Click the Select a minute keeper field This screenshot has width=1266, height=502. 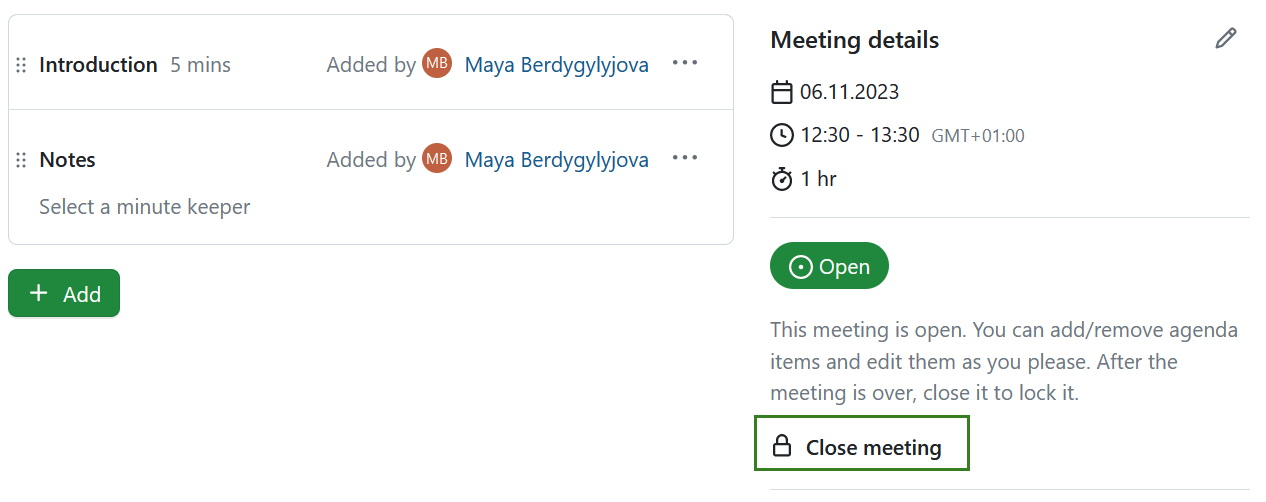pyautogui.click(x=144, y=207)
